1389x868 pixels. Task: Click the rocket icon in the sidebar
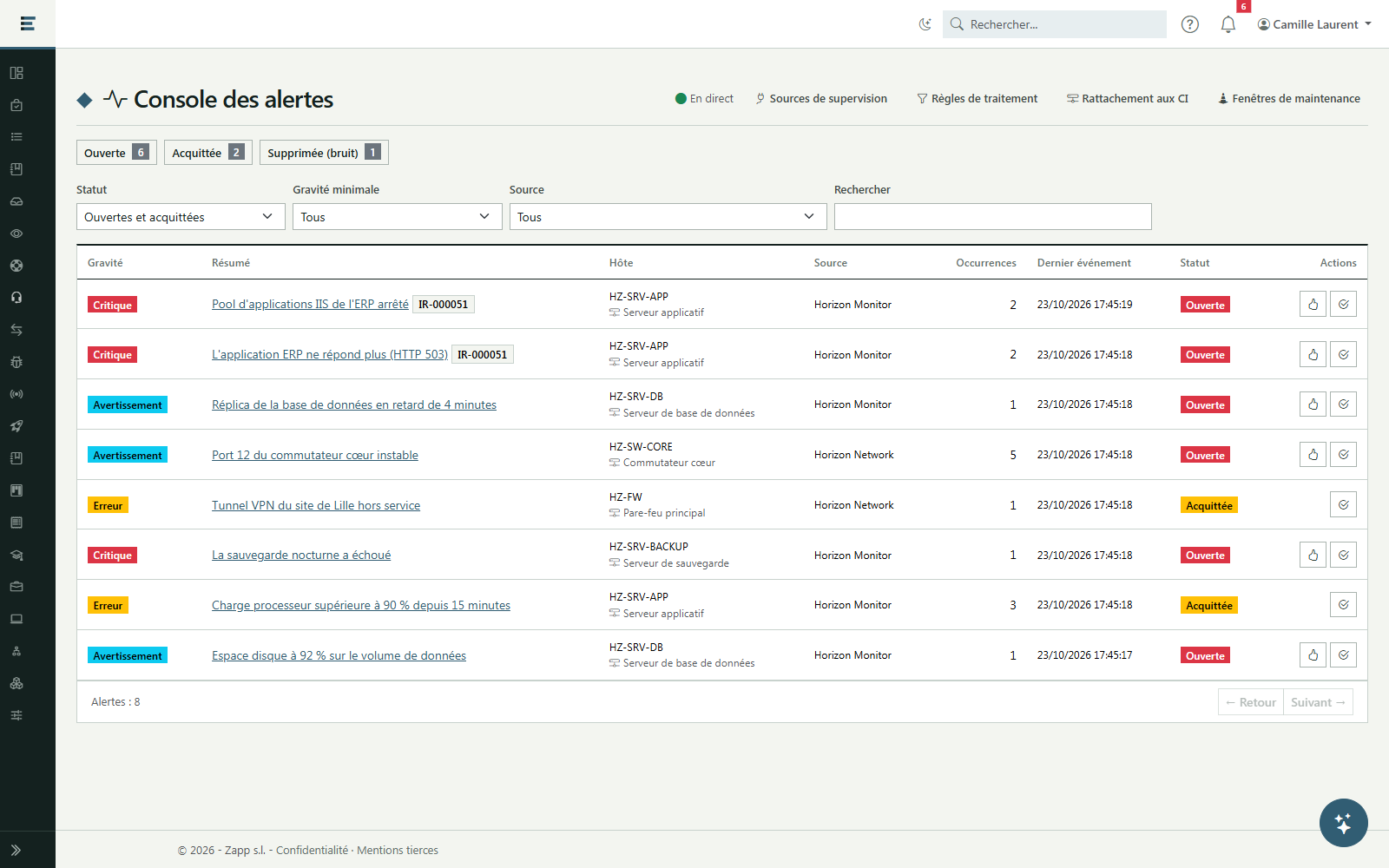coord(16,426)
